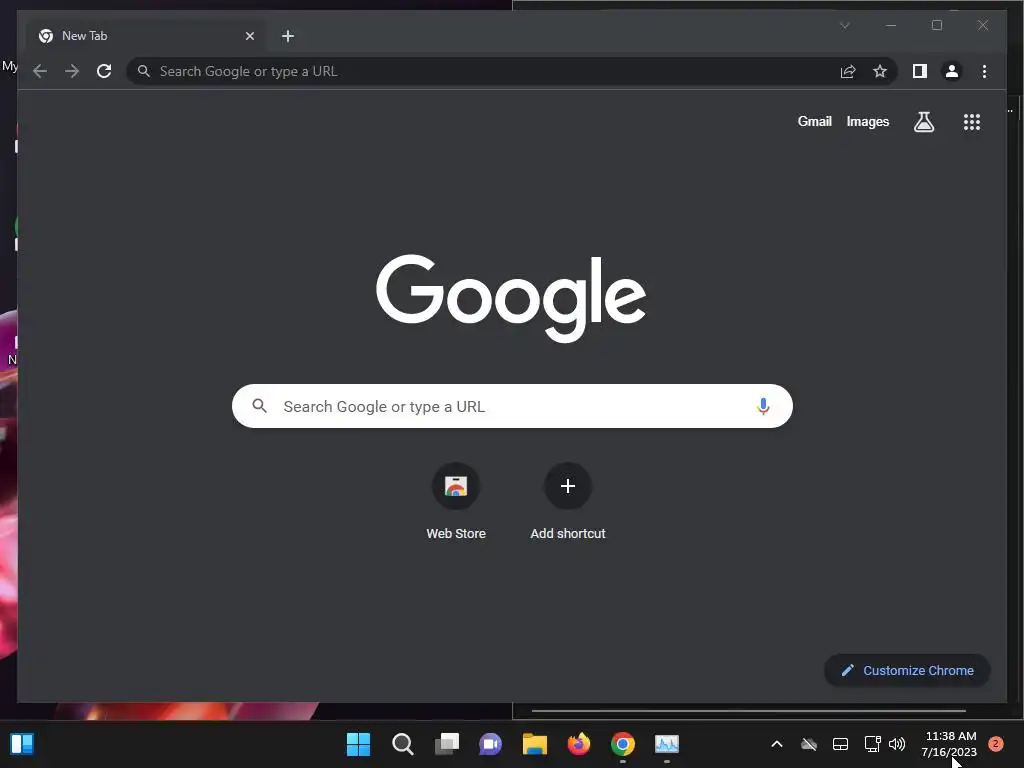
Task: Click the search magnifier in Google search box
Action: [259, 406]
